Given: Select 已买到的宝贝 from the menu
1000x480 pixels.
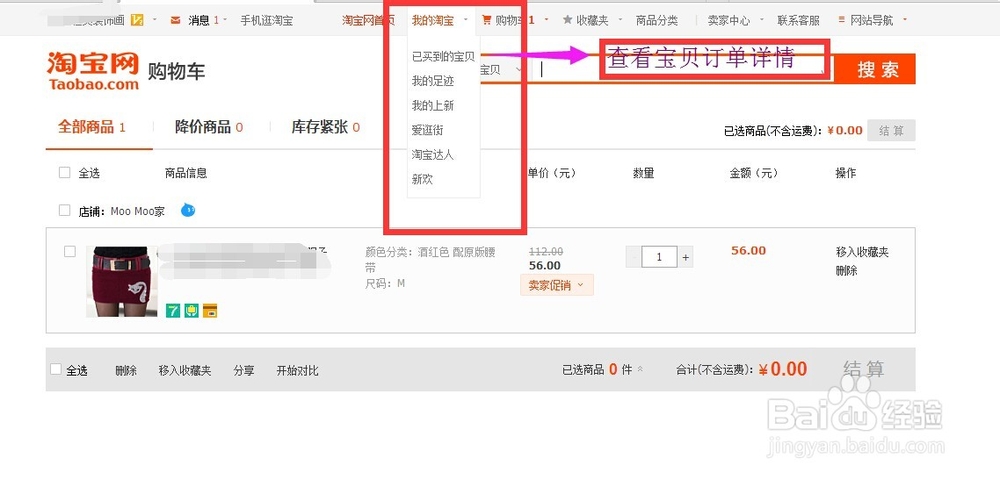Looking at the screenshot, I should [443, 57].
